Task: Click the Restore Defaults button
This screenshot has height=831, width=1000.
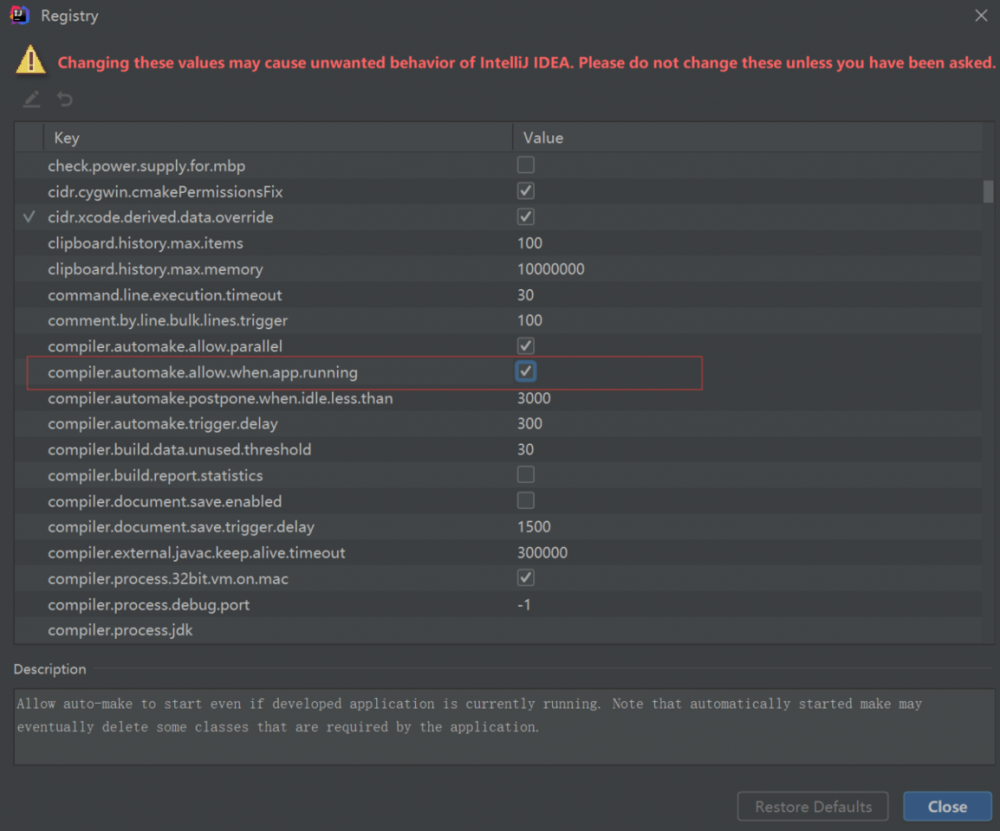Action: [x=813, y=807]
